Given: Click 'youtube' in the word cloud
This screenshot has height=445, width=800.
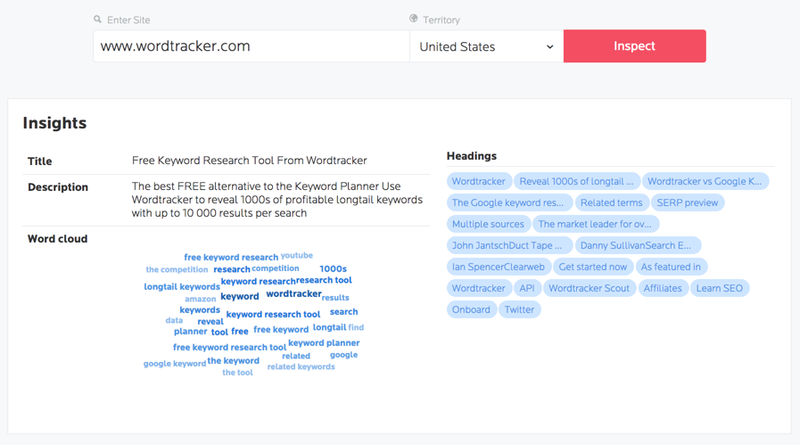Looking at the screenshot, I should [297, 255].
